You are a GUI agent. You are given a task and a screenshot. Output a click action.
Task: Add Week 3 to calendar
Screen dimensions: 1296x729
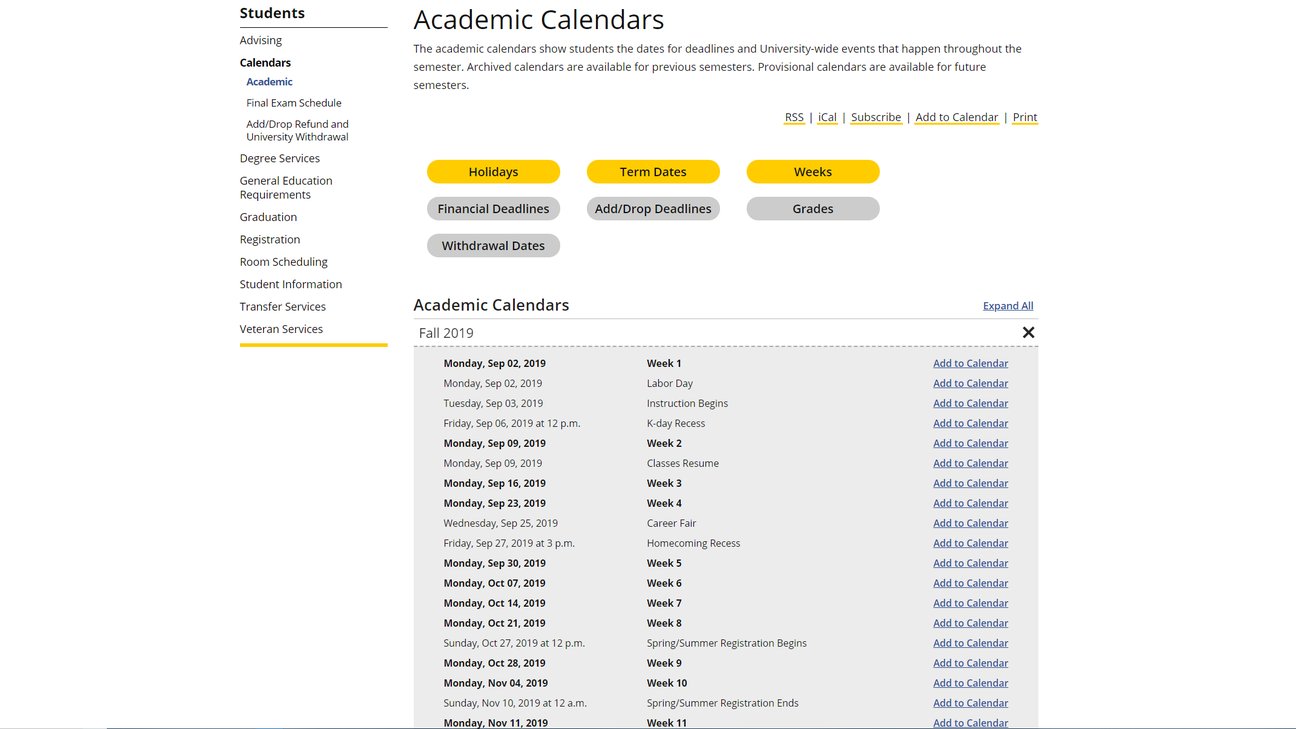point(971,483)
